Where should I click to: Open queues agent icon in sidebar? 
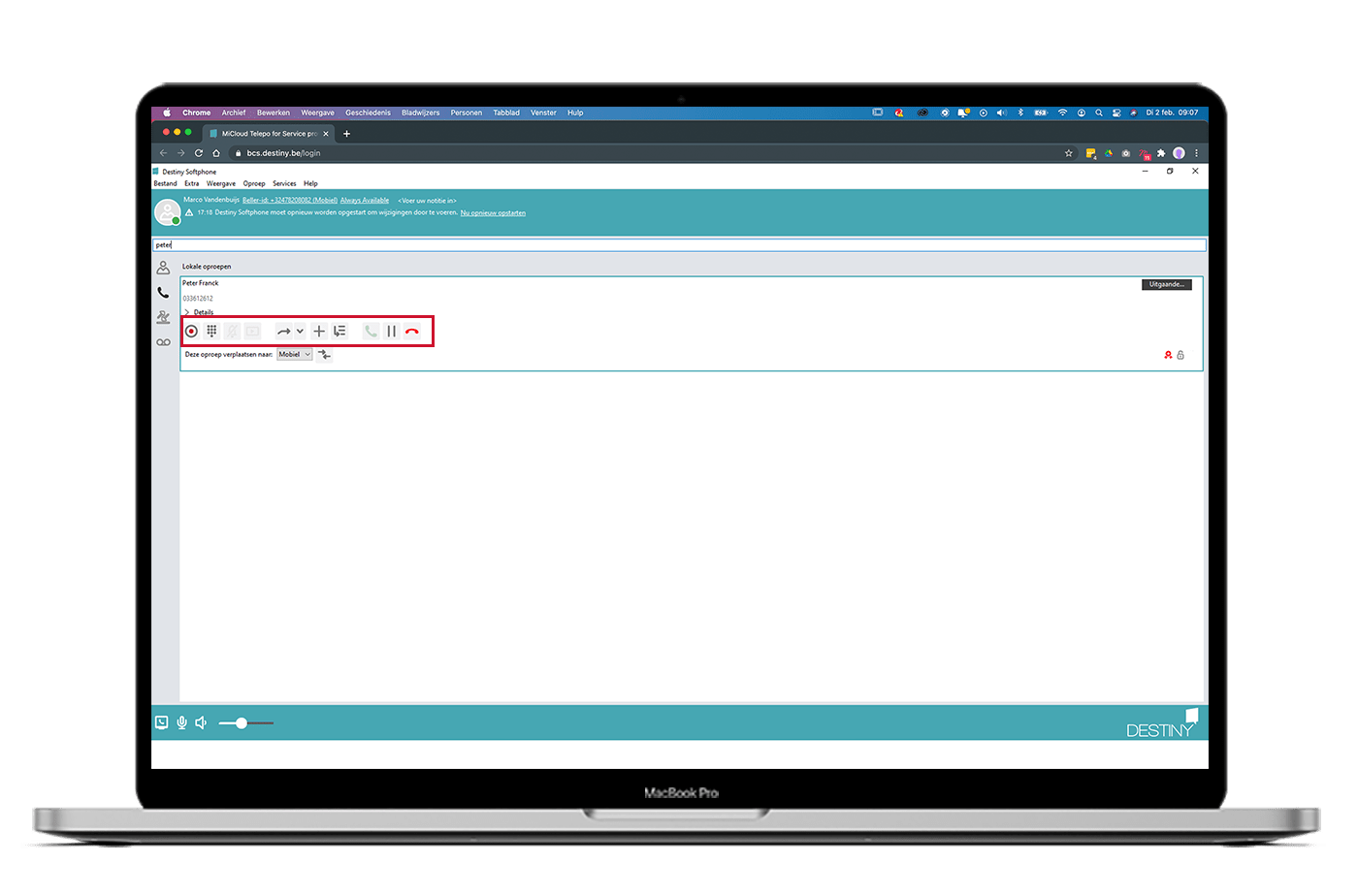(163, 317)
